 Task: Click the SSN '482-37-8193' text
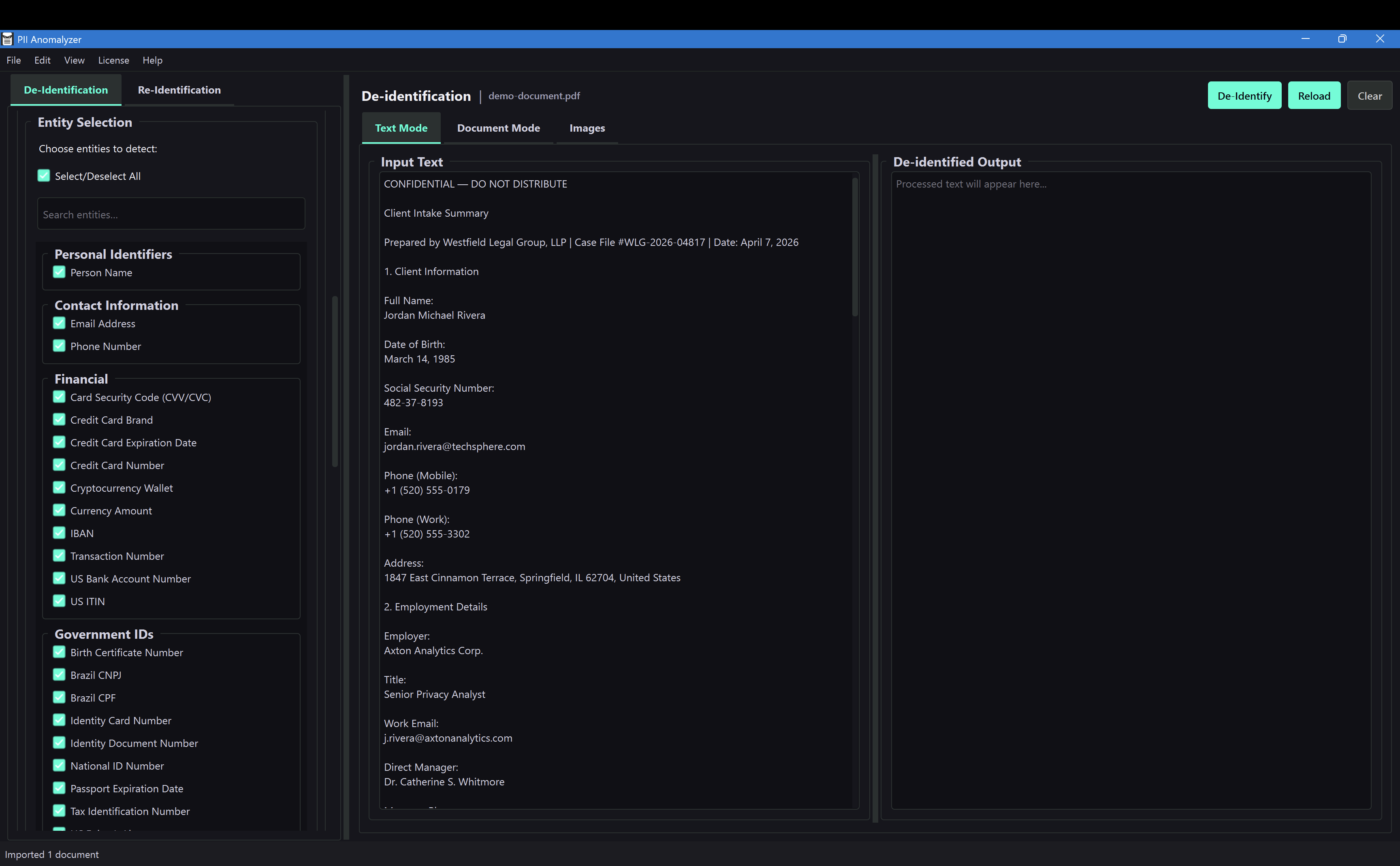(x=414, y=403)
